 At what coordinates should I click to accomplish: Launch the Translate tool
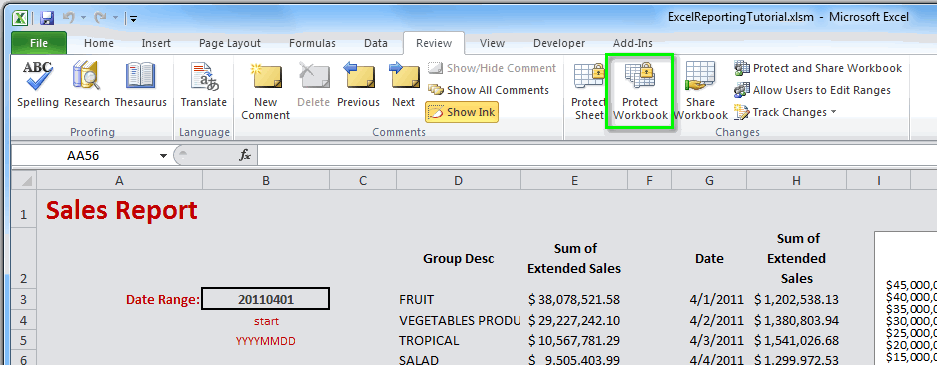[204, 85]
